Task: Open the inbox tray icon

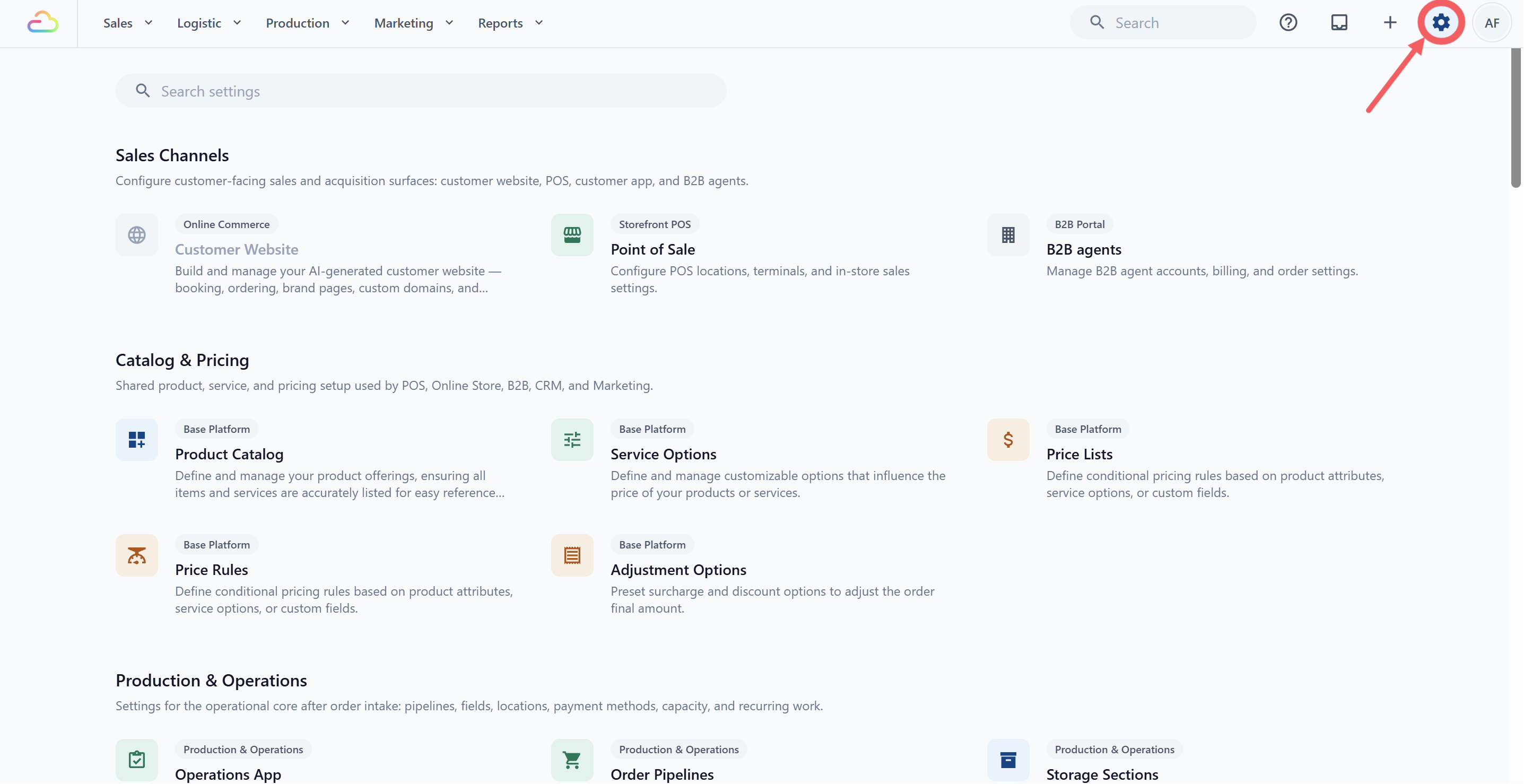Action: [1339, 22]
